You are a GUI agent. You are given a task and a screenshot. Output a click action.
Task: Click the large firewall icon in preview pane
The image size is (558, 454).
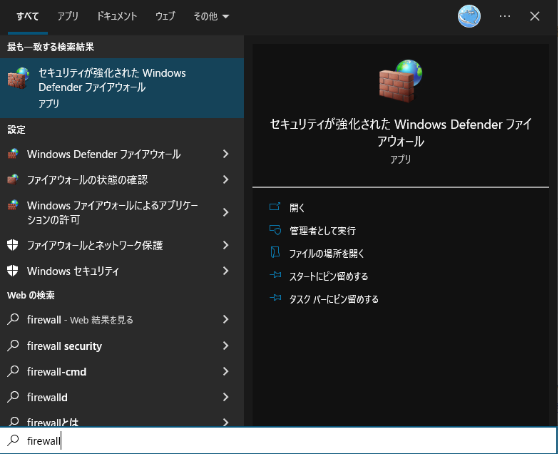point(401,81)
